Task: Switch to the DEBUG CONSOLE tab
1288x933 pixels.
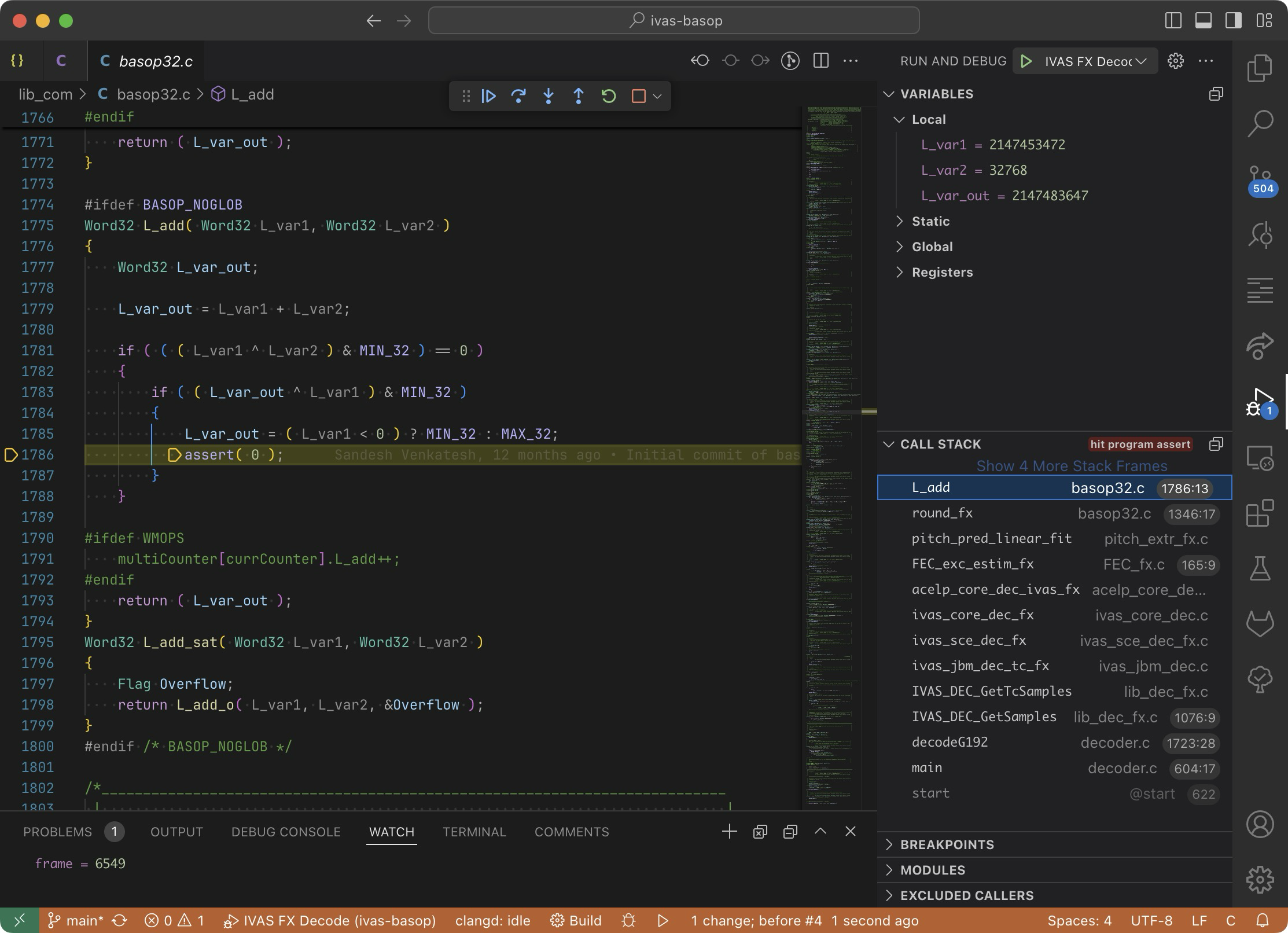Action: tap(286, 832)
